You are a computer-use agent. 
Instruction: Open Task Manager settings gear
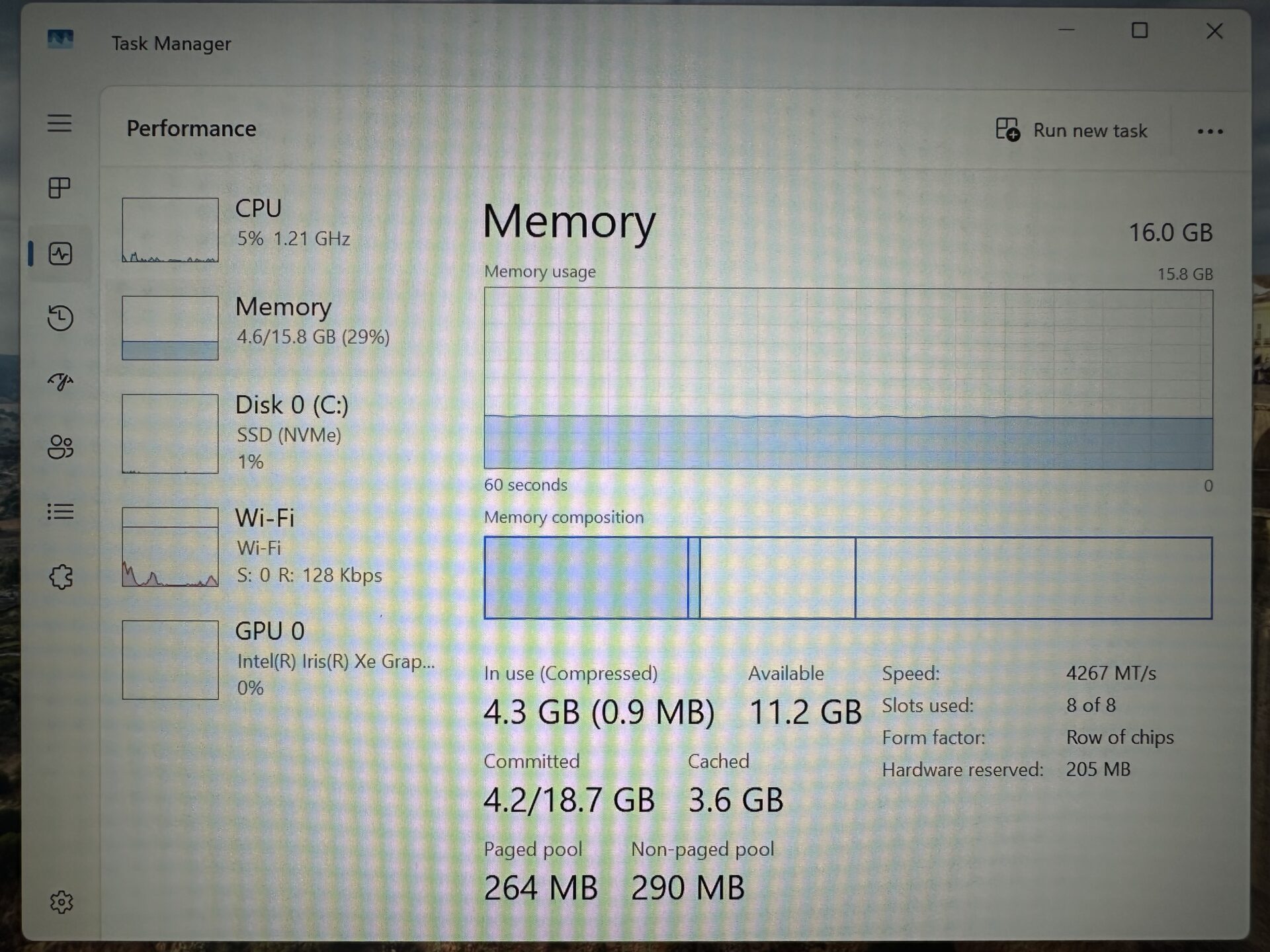[62, 902]
